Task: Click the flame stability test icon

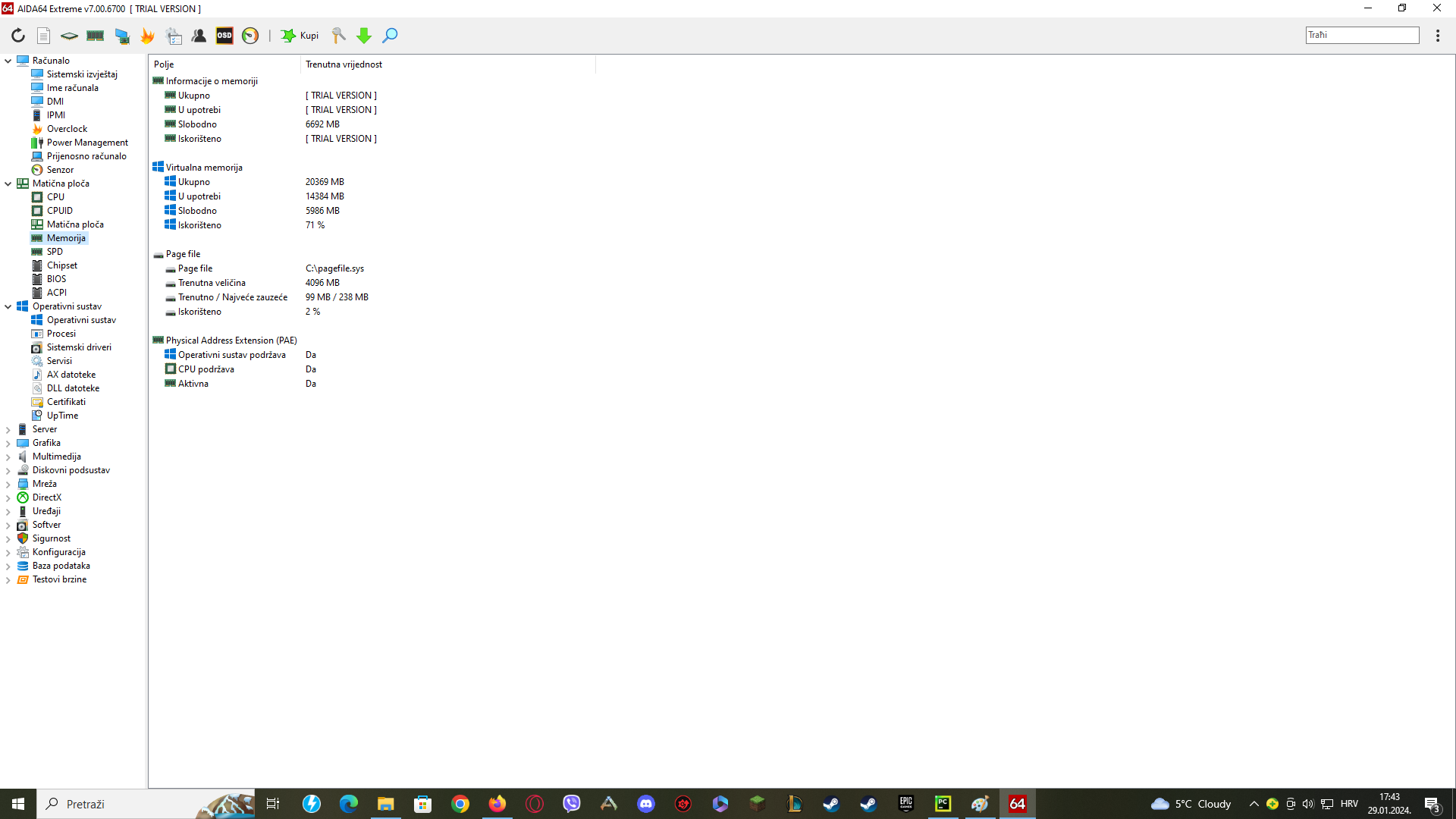Action: pyautogui.click(x=148, y=36)
